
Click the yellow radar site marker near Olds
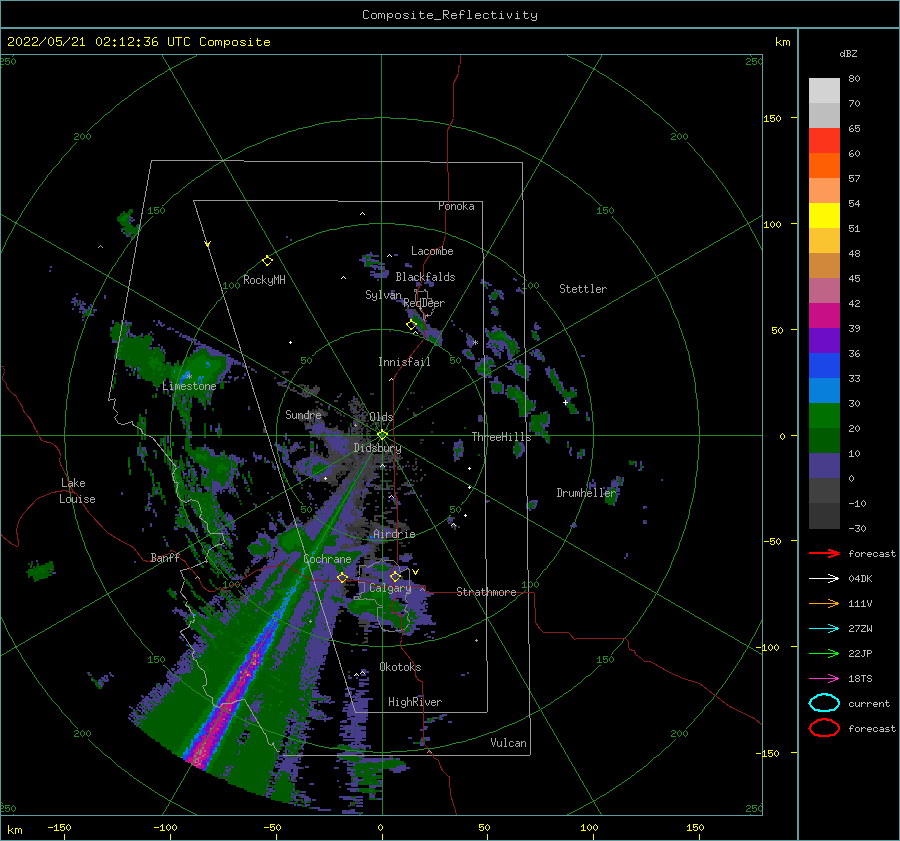point(382,435)
